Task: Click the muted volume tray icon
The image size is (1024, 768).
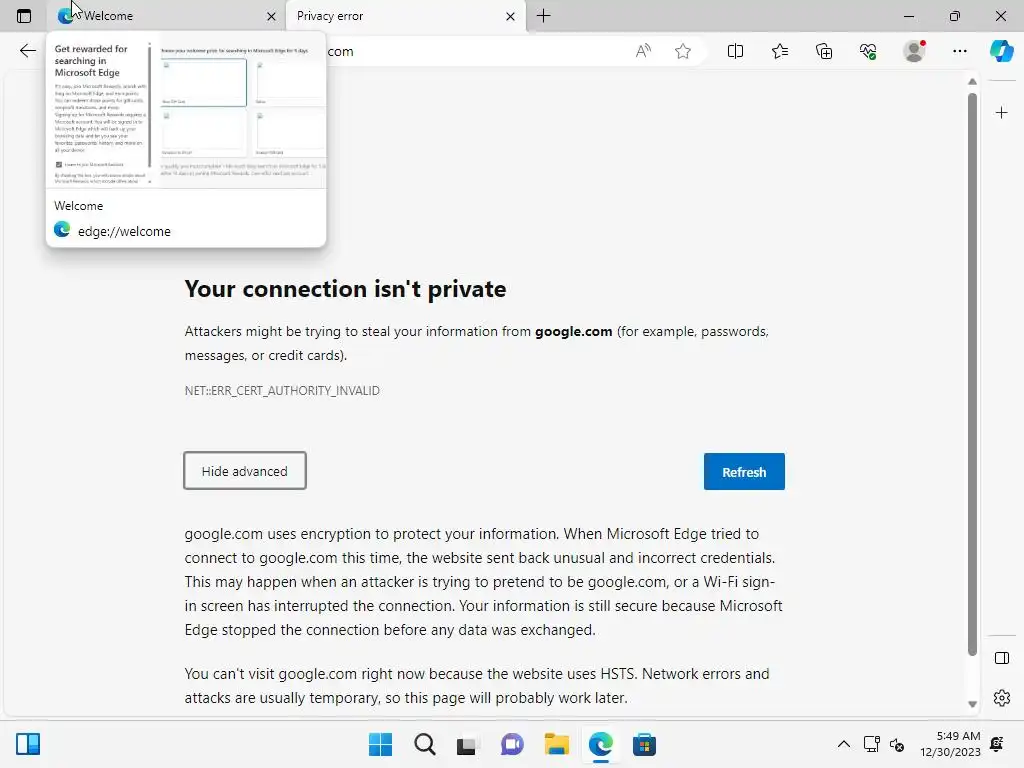Action: pyautogui.click(x=897, y=744)
